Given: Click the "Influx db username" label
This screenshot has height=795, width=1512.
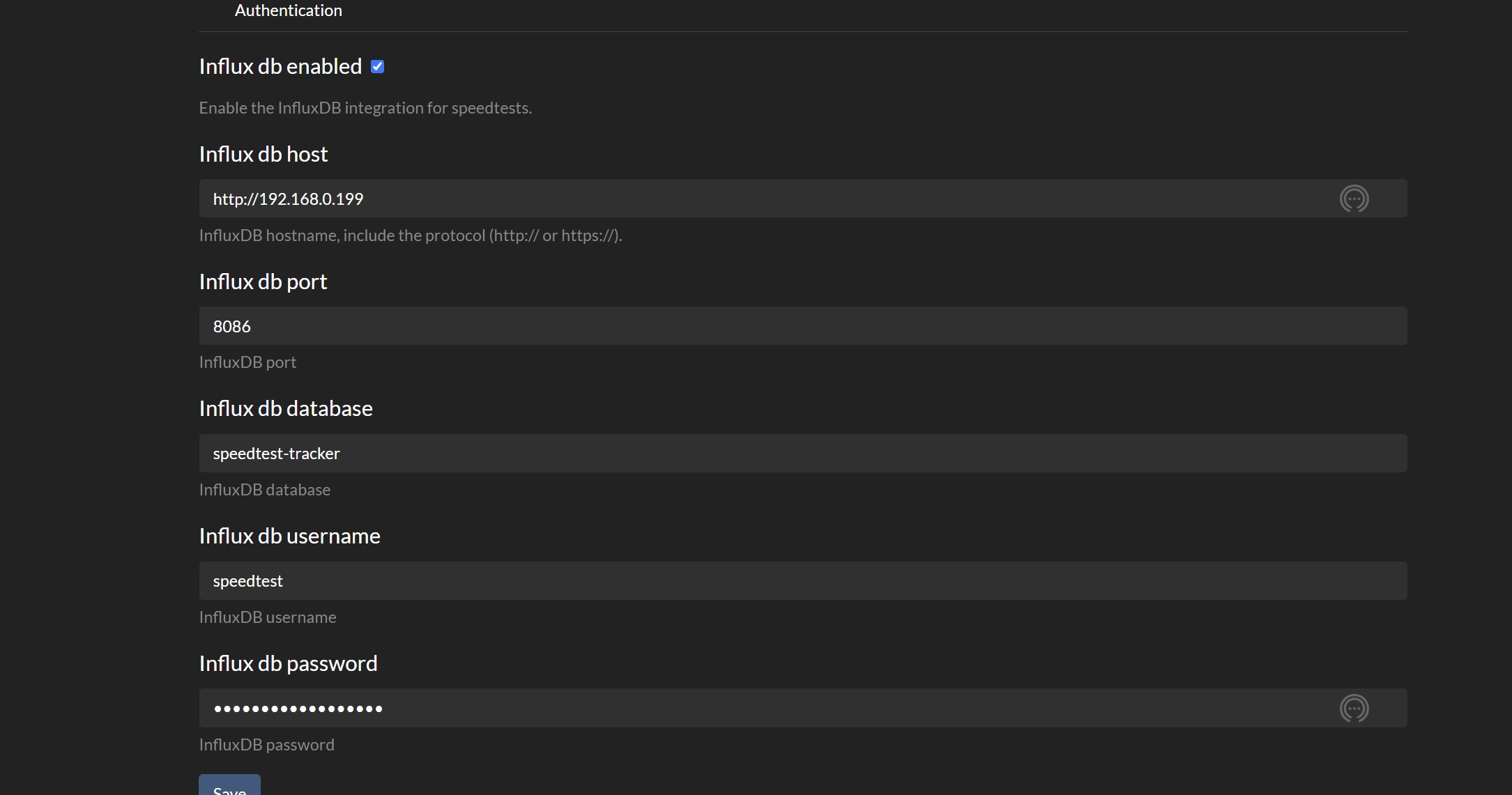Looking at the screenshot, I should [x=289, y=537].
